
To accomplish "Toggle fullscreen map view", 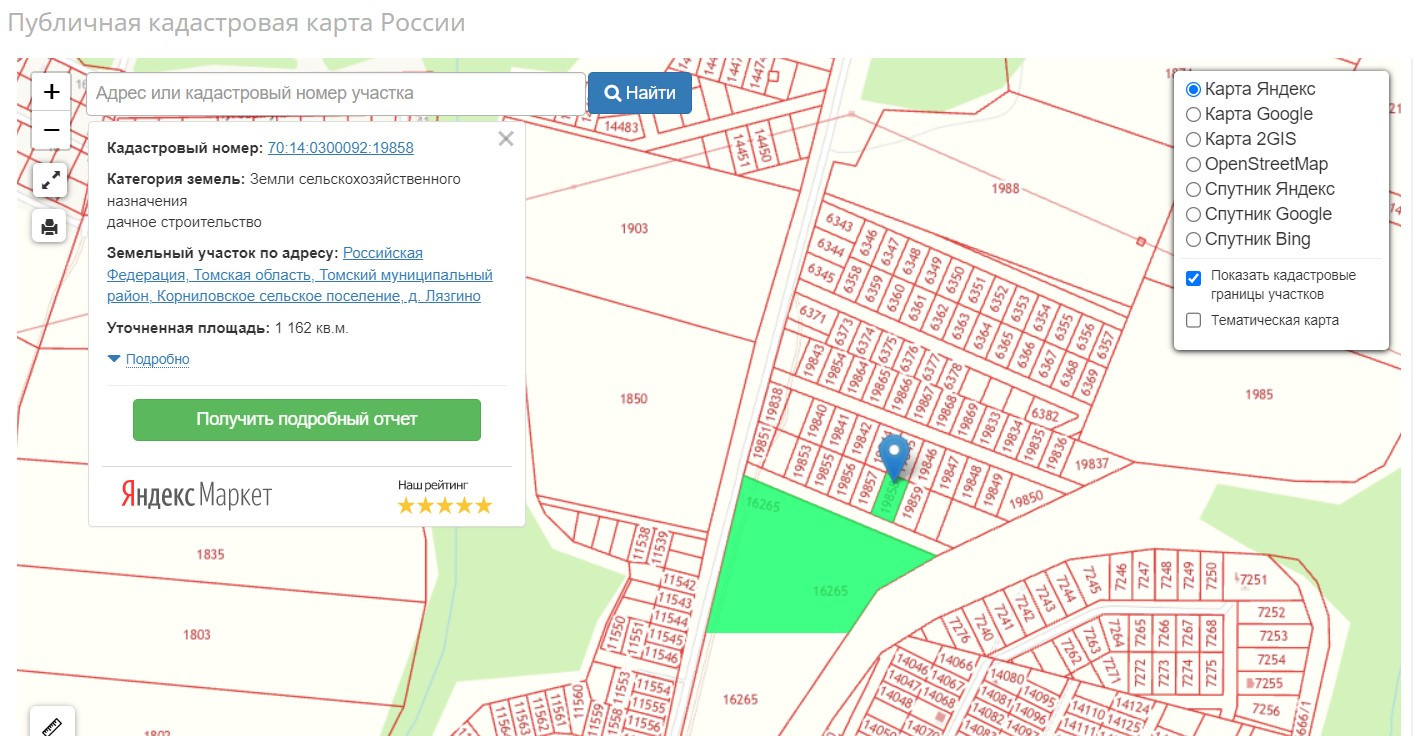I will click(x=50, y=181).
